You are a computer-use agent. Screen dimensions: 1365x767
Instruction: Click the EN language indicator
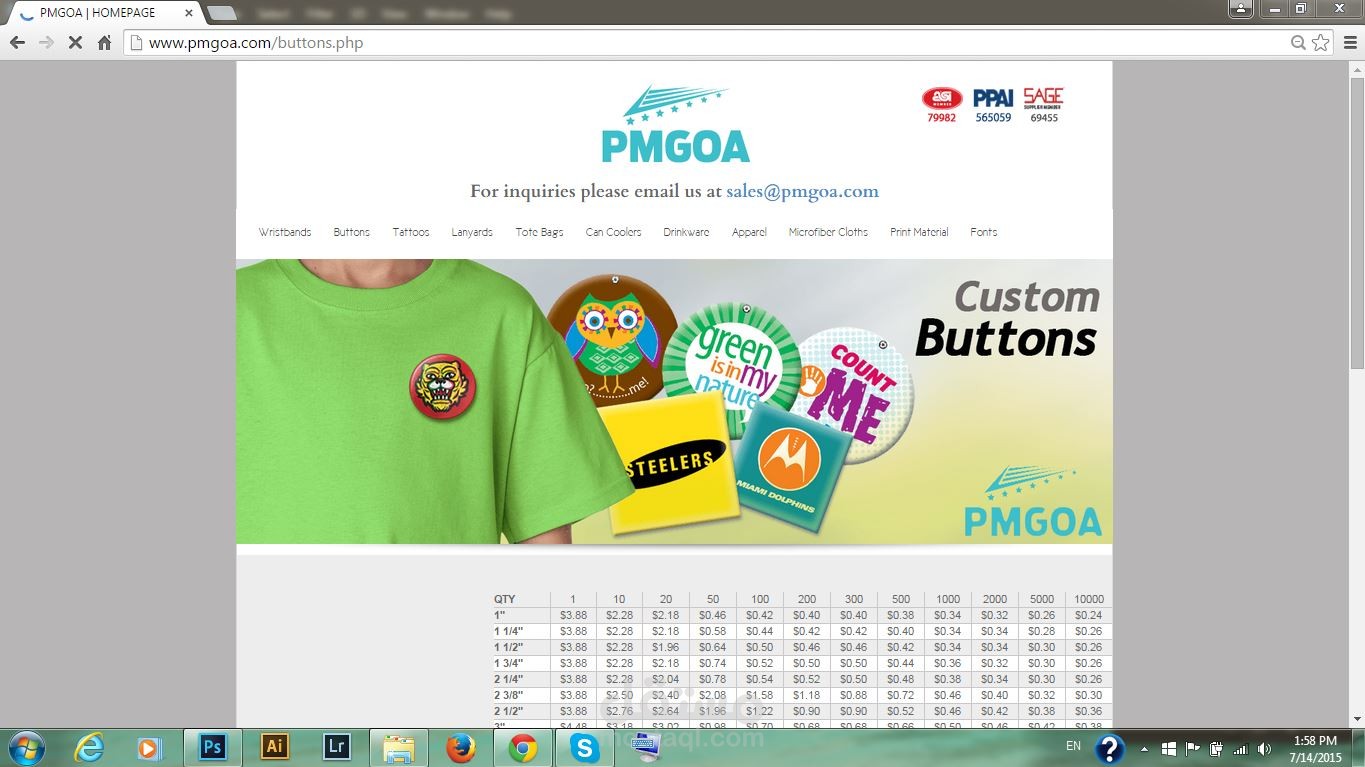coord(1073,747)
